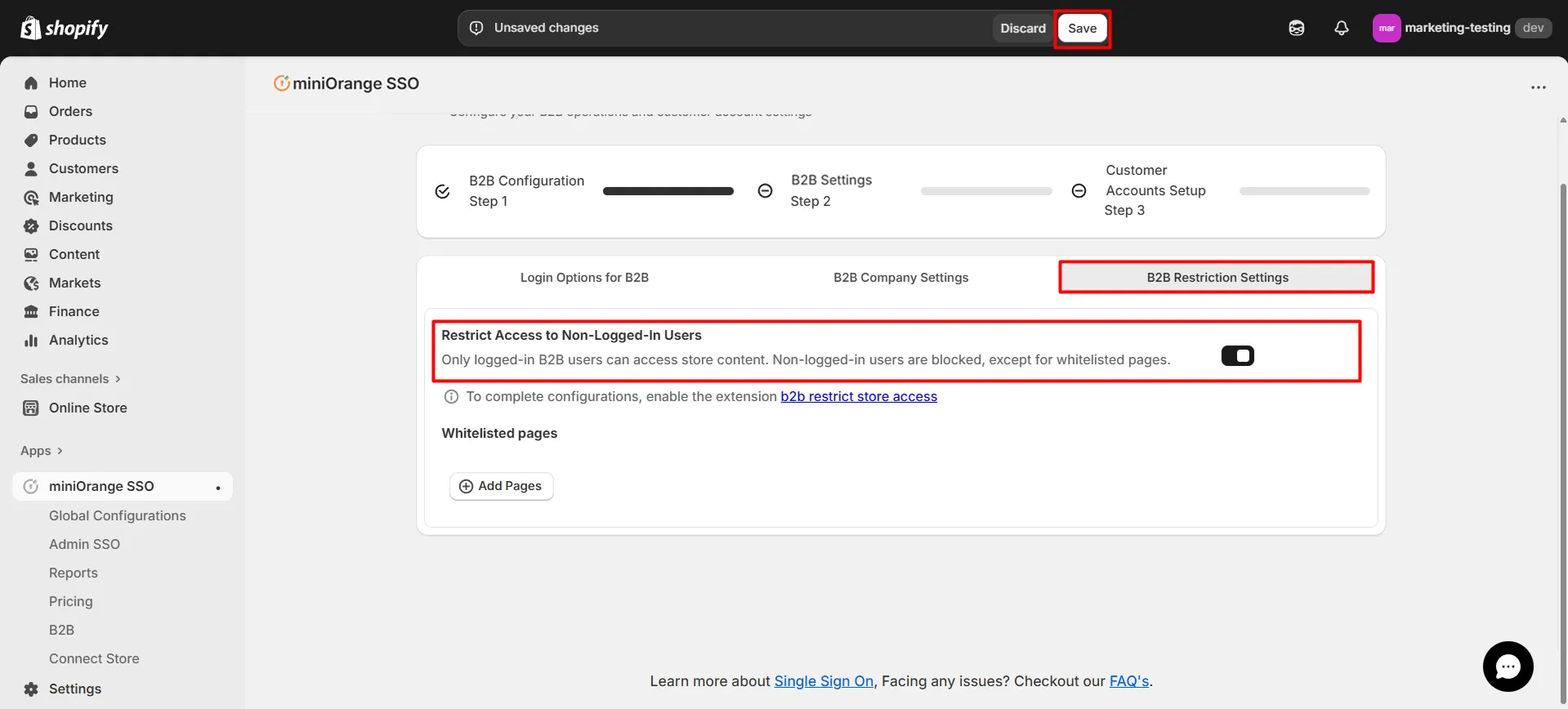Expand Apps section chevron
The height and width of the screenshot is (709, 1568).
(60, 451)
